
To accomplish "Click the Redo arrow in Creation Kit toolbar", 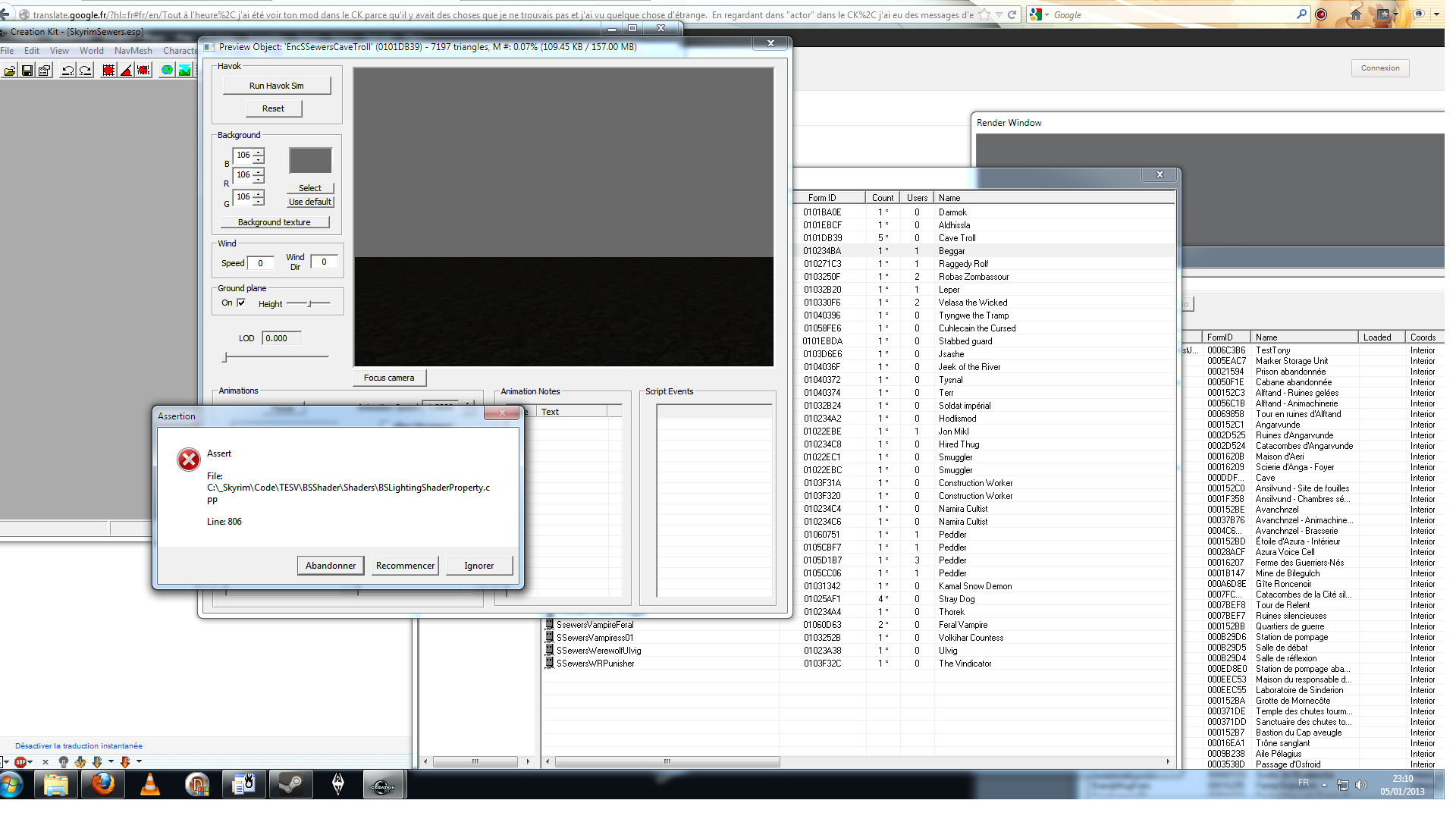I will click(x=85, y=71).
